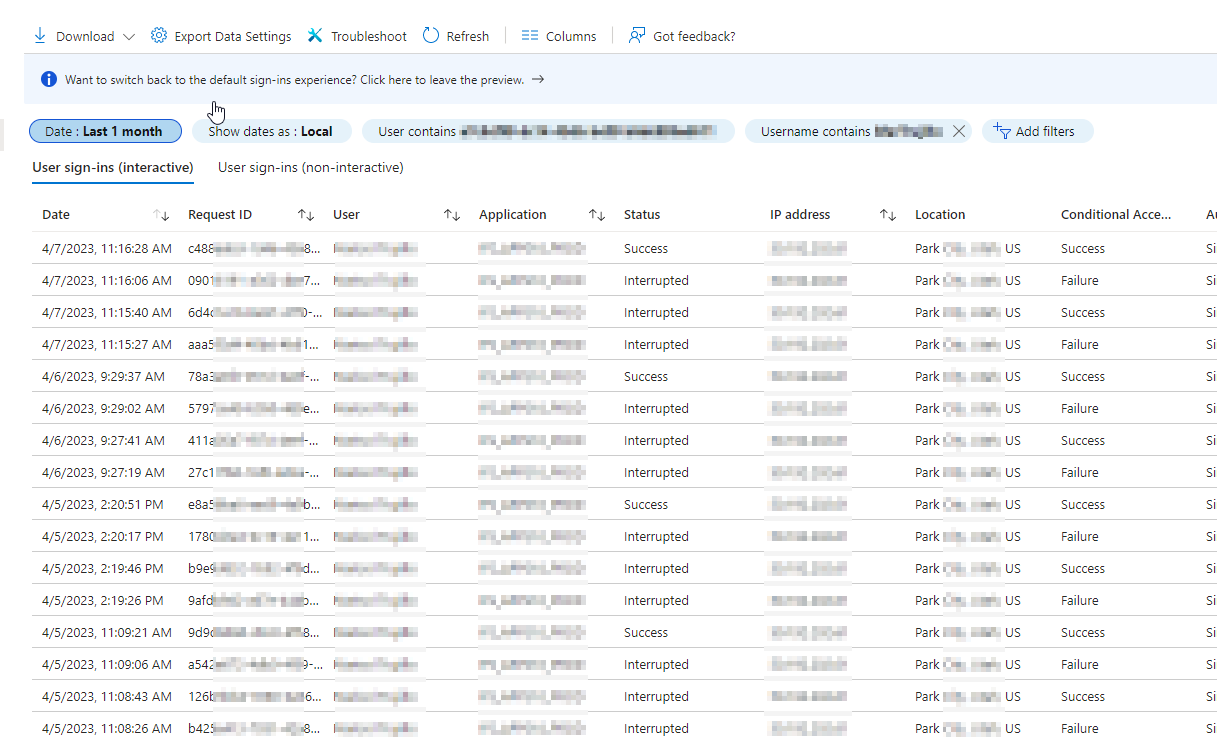Screen dimensions: 1217x743
Task: Open the 4/5/2023, 11:08:43 AM row
Action: tap(624, 696)
